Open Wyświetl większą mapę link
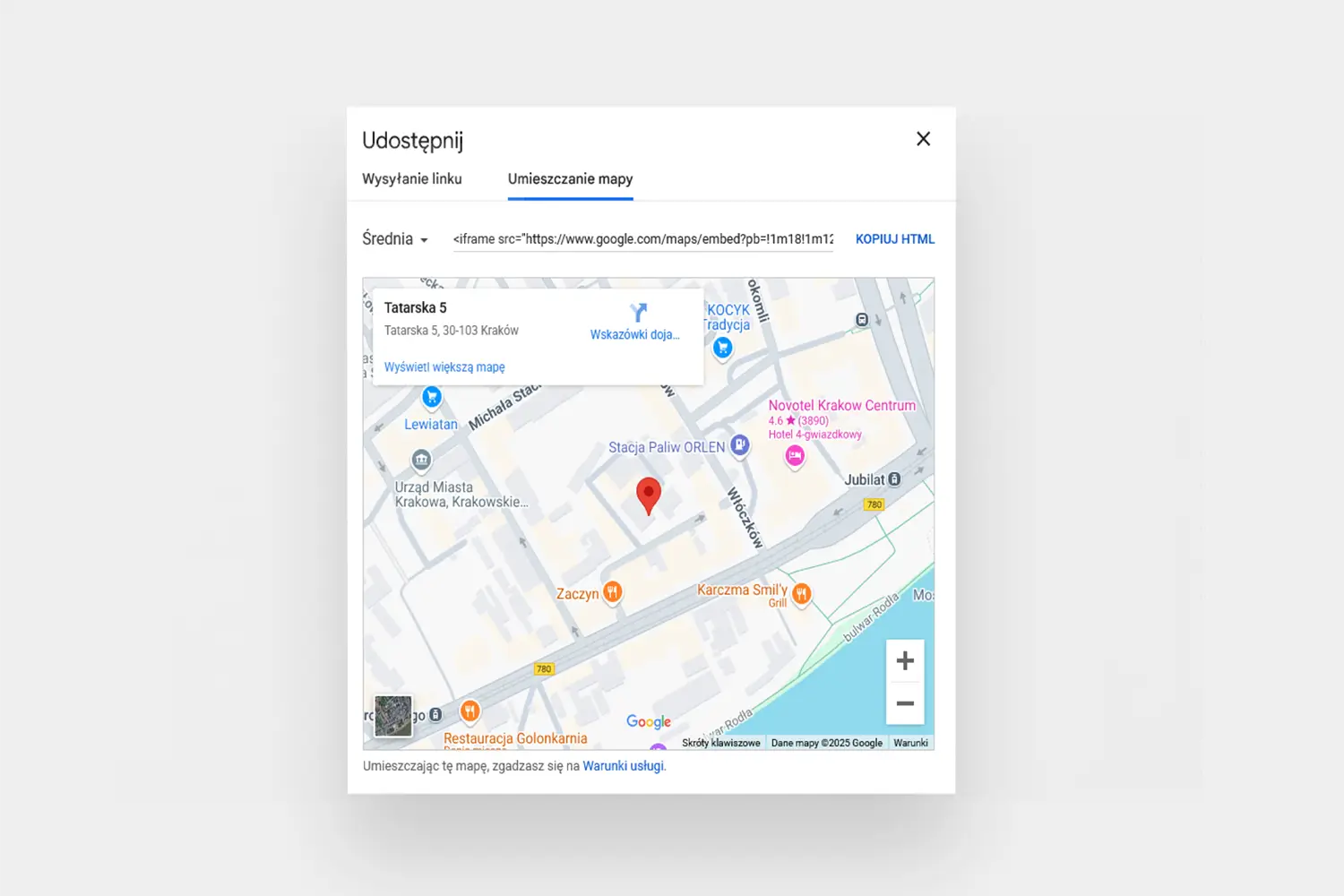The height and width of the screenshot is (896, 1344). (444, 367)
